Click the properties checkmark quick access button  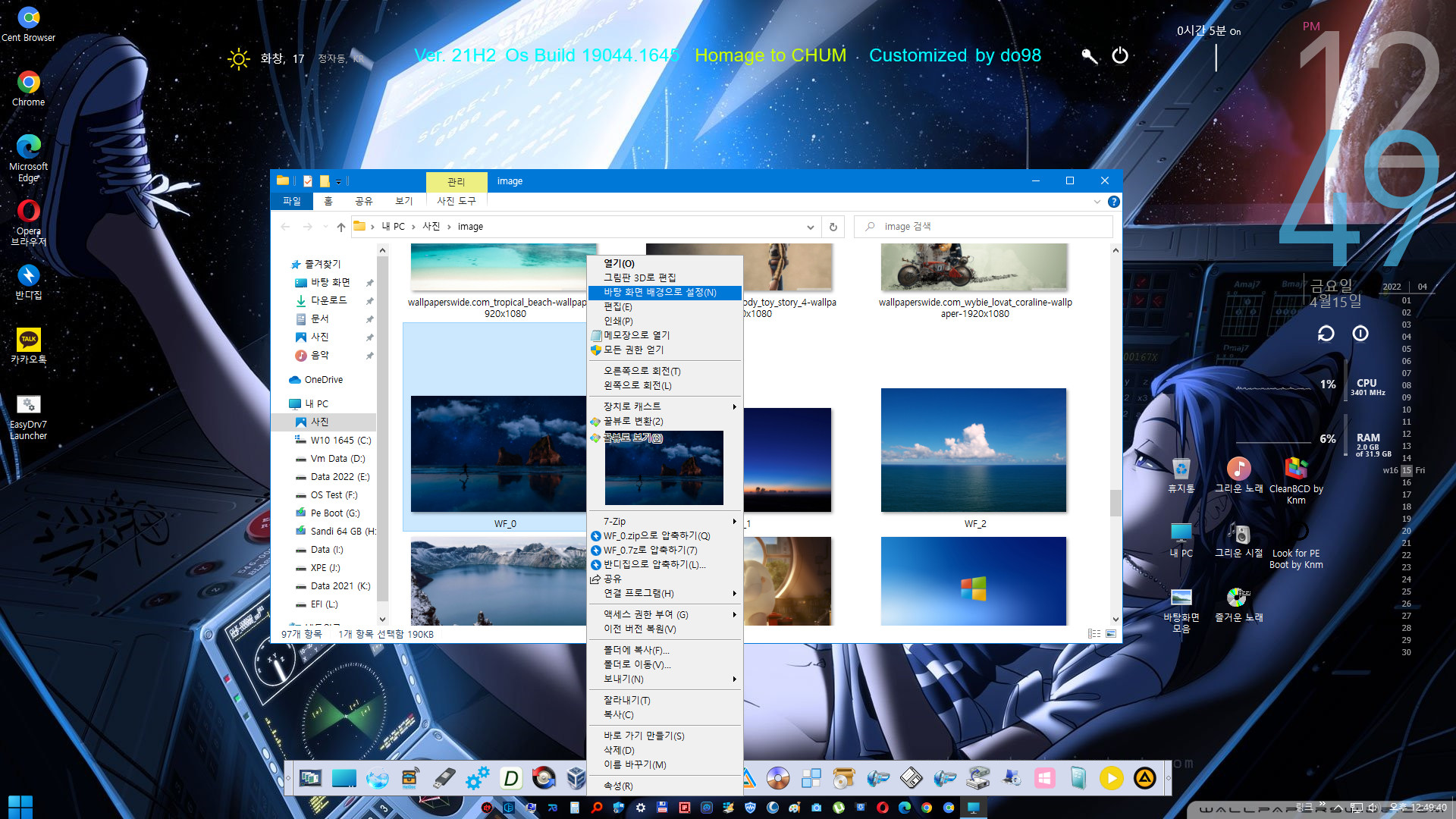tap(307, 181)
